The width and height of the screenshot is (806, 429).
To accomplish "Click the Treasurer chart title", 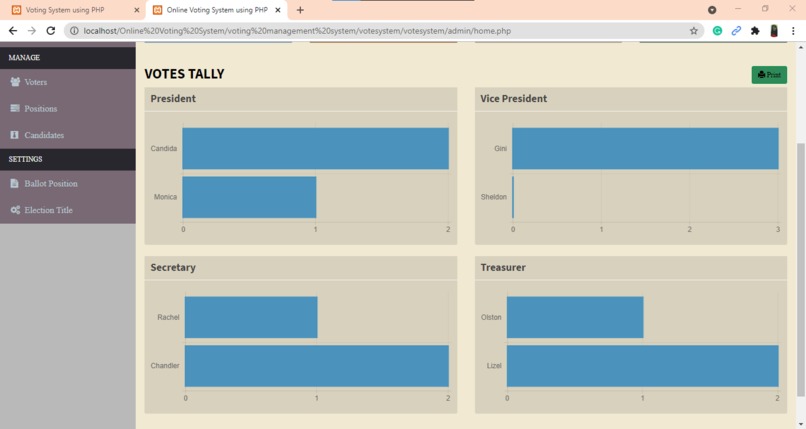I will point(503,268).
